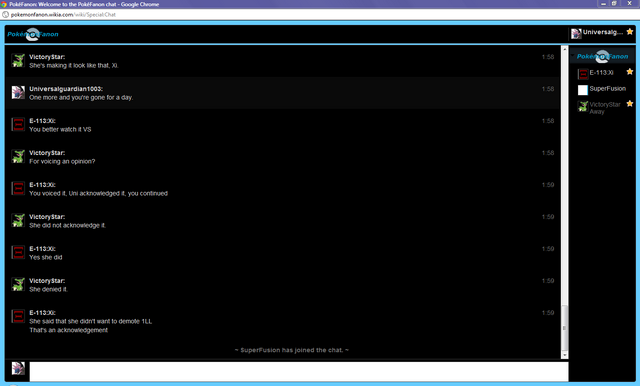Click the gold star next to E-113 in user list
The height and width of the screenshot is (386, 640).
tap(630, 72)
